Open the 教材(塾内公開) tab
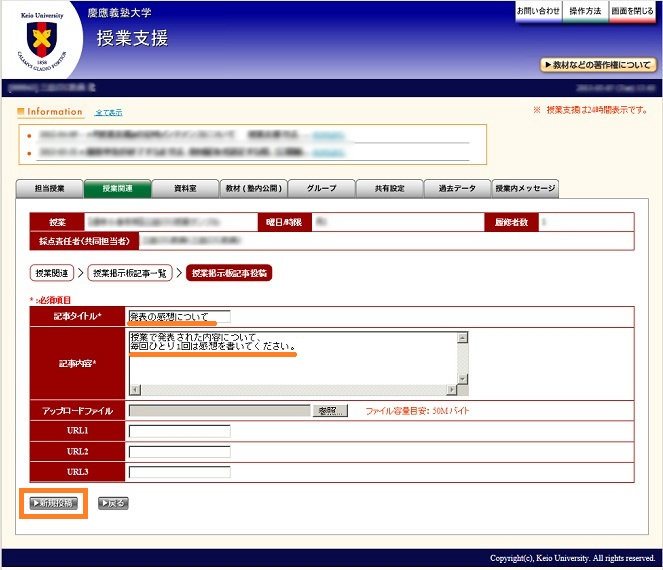 tap(254, 188)
